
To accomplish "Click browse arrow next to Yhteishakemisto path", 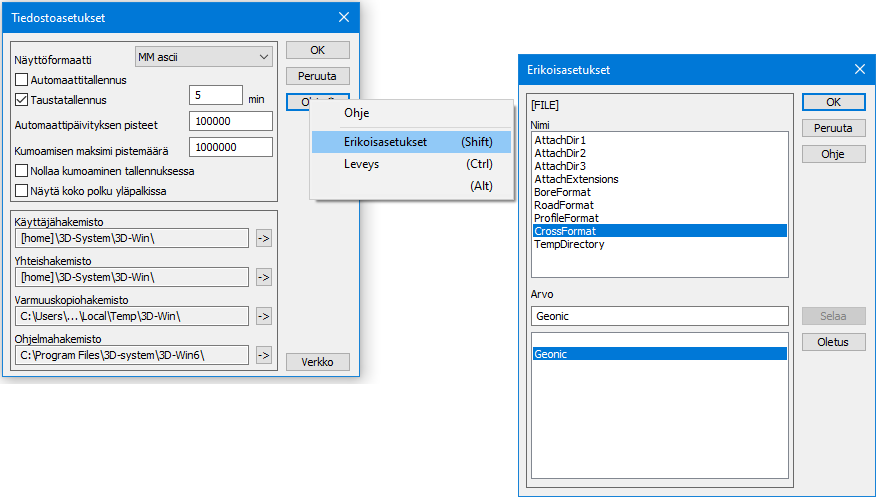I will (x=264, y=277).
